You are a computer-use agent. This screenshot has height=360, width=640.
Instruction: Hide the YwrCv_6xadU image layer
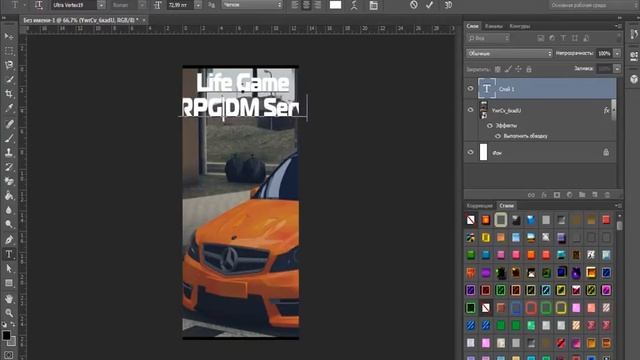click(x=470, y=110)
